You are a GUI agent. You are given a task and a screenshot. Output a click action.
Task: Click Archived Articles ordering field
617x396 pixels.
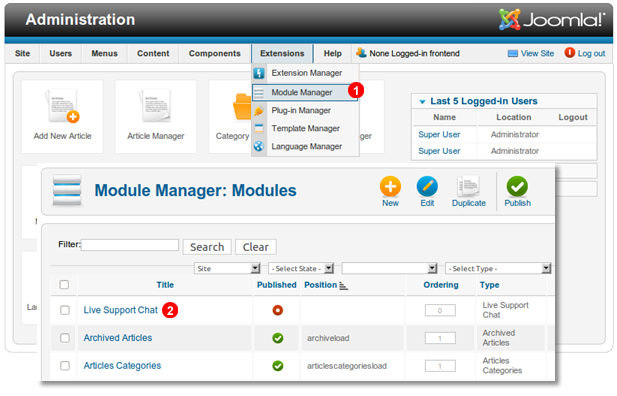pyautogui.click(x=440, y=338)
